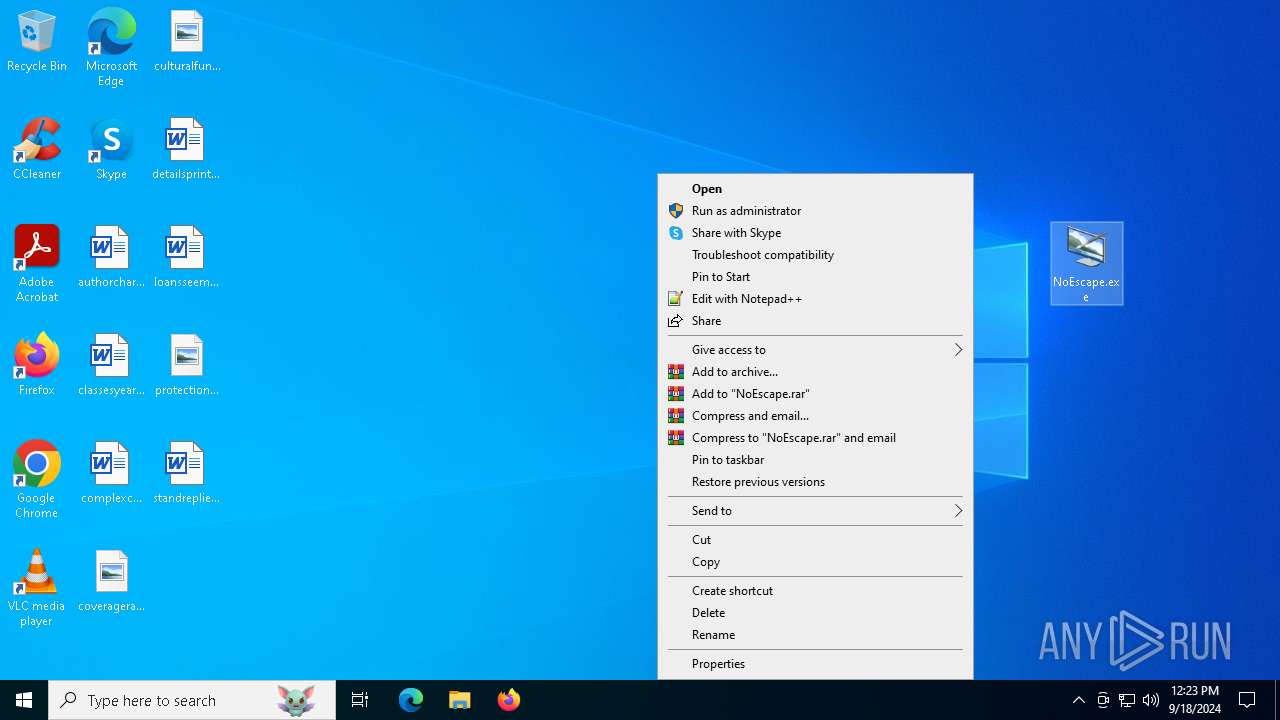The height and width of the screenshot is (720, 1280).
Task: Select the NoEscape.exe desktop file
Action: pyautogui.click(x=1087, y=264)
